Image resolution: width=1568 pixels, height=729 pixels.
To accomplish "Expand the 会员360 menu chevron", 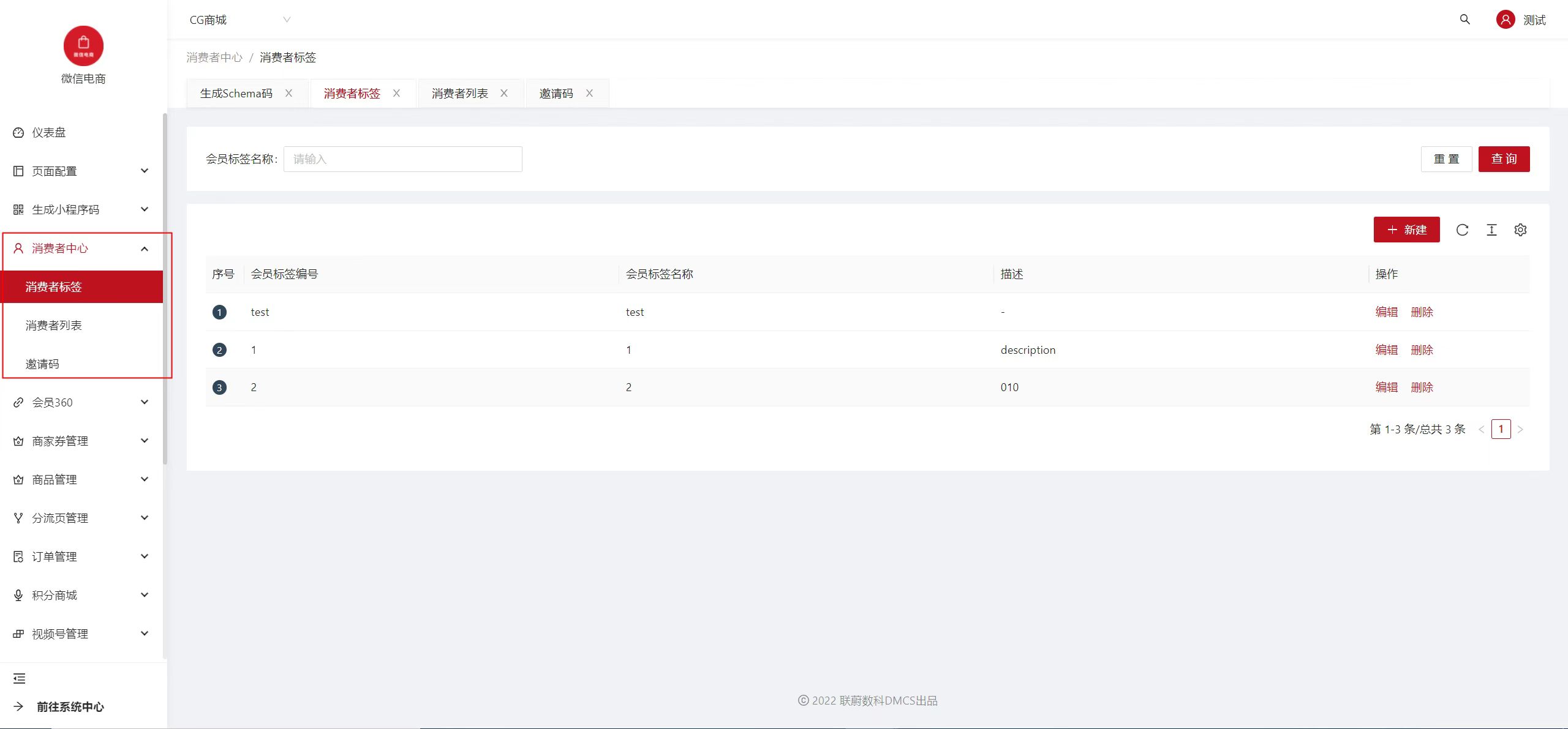I will click(145, 402).
